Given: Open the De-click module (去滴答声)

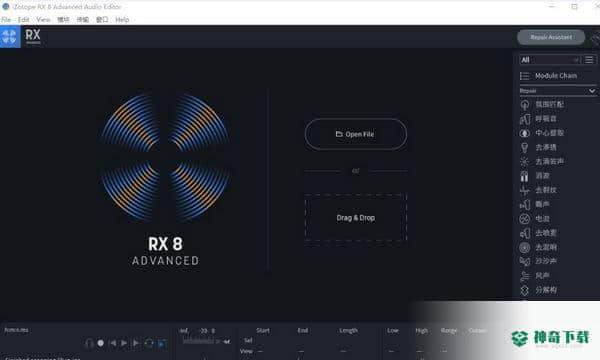Looking at the screenshot, I should point(541,161).
